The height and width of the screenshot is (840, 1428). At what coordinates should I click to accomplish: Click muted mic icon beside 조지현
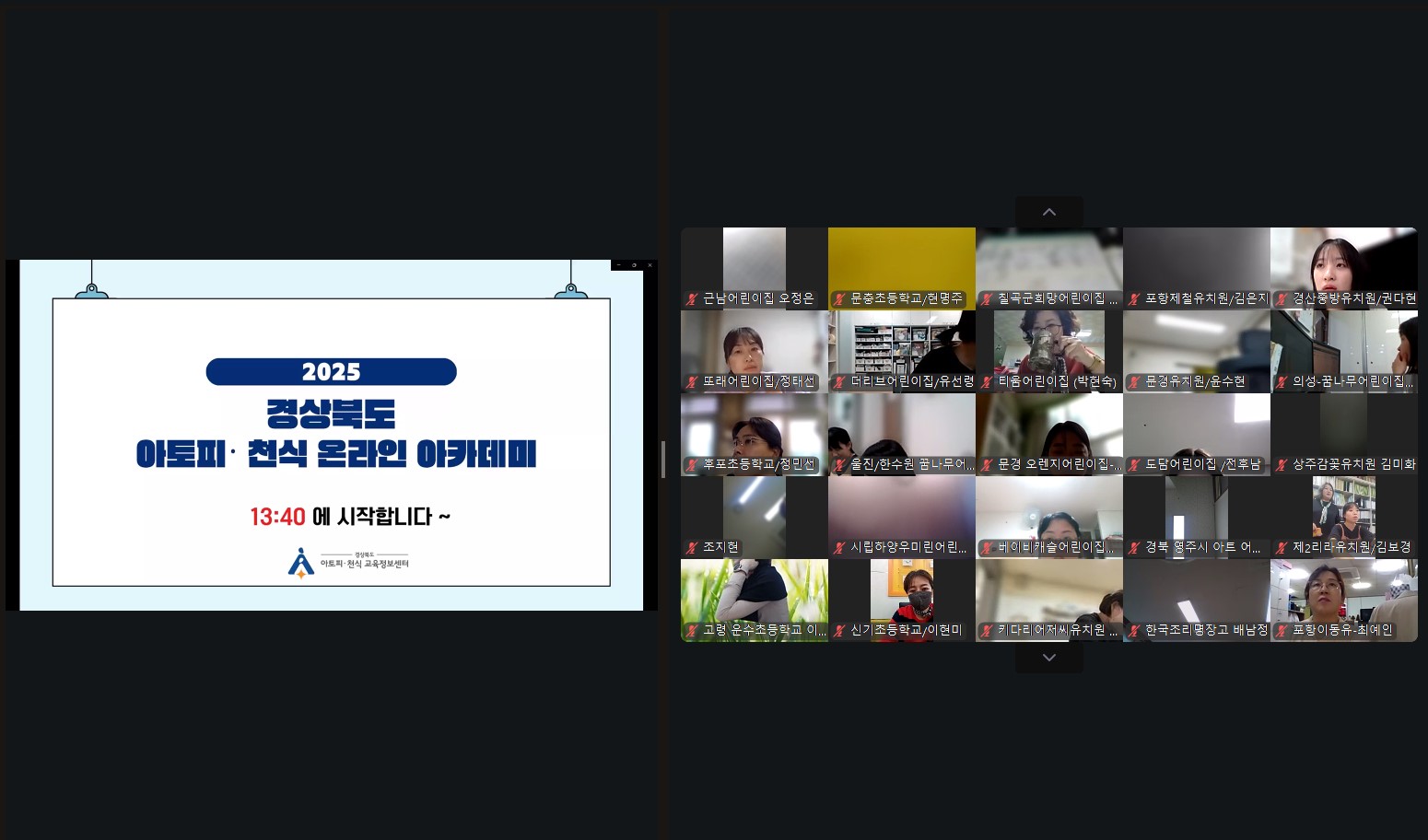coord(692,547)
